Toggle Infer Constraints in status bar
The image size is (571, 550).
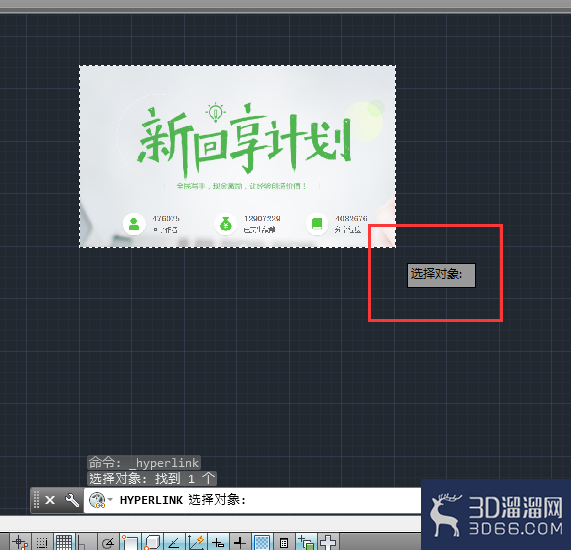point(20,542)
